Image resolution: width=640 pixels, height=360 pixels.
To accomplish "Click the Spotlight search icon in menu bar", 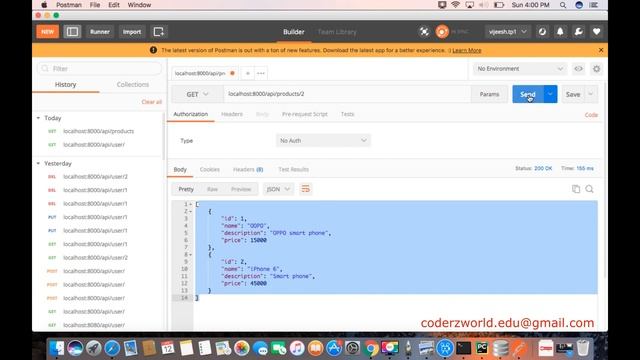I will 563,5.
